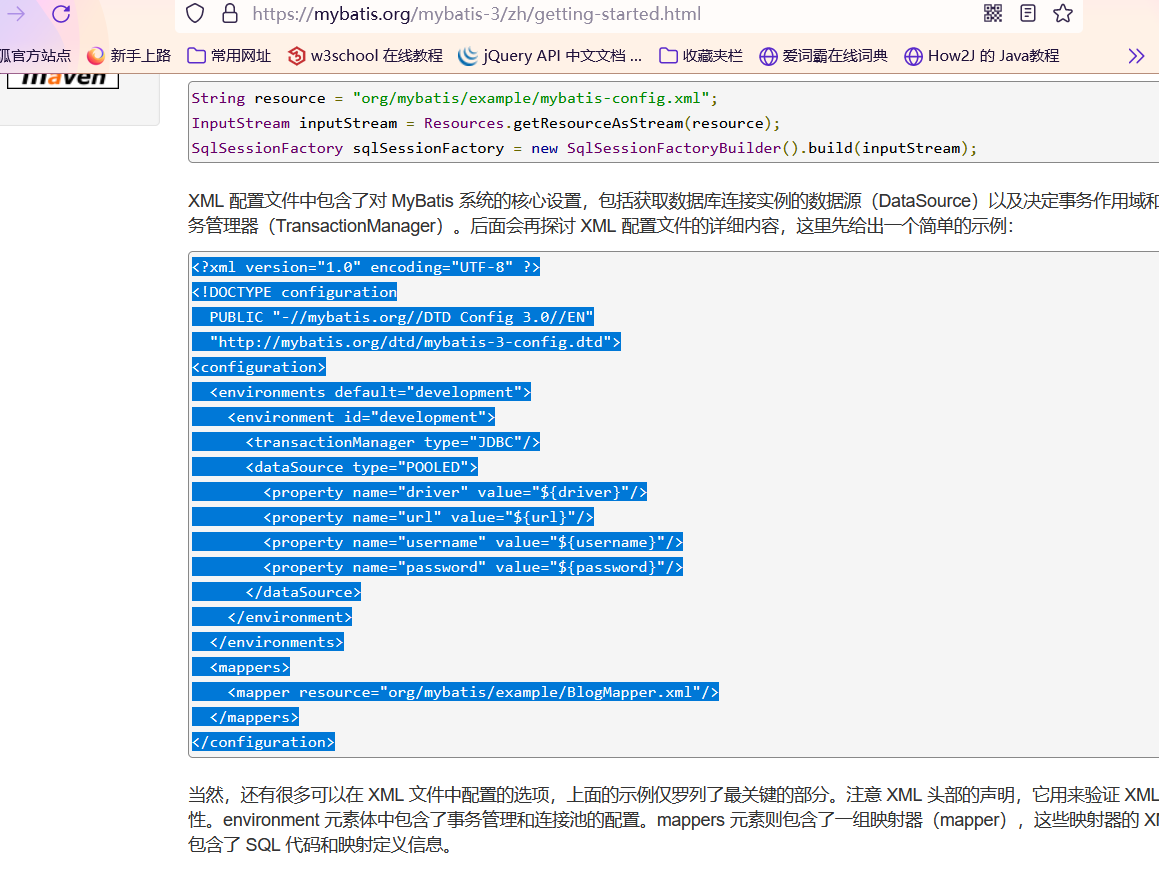Click the paragraph starting XML 配置文件中包含了

tap(673, 214)
